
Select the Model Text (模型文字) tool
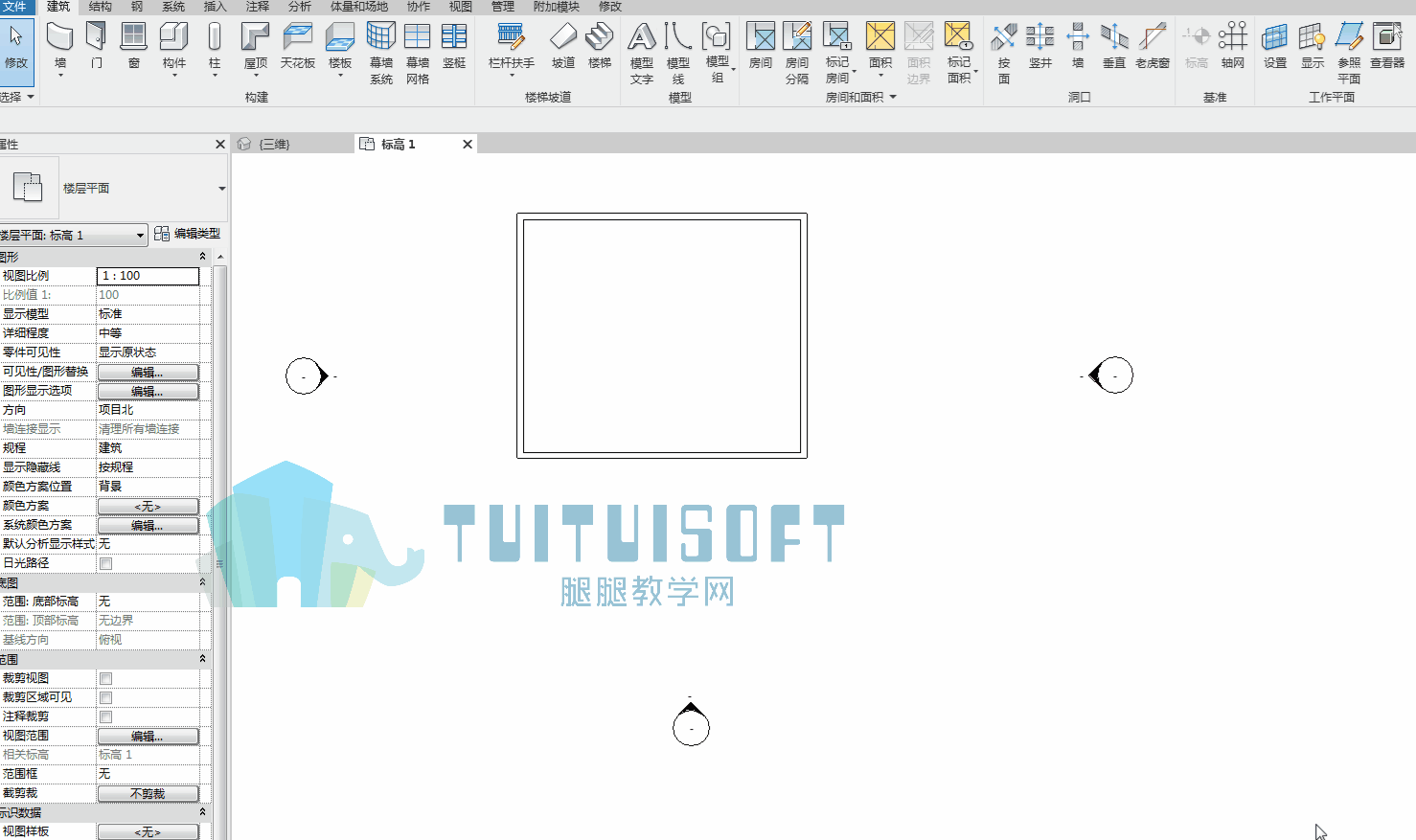[x=642, y=54]
